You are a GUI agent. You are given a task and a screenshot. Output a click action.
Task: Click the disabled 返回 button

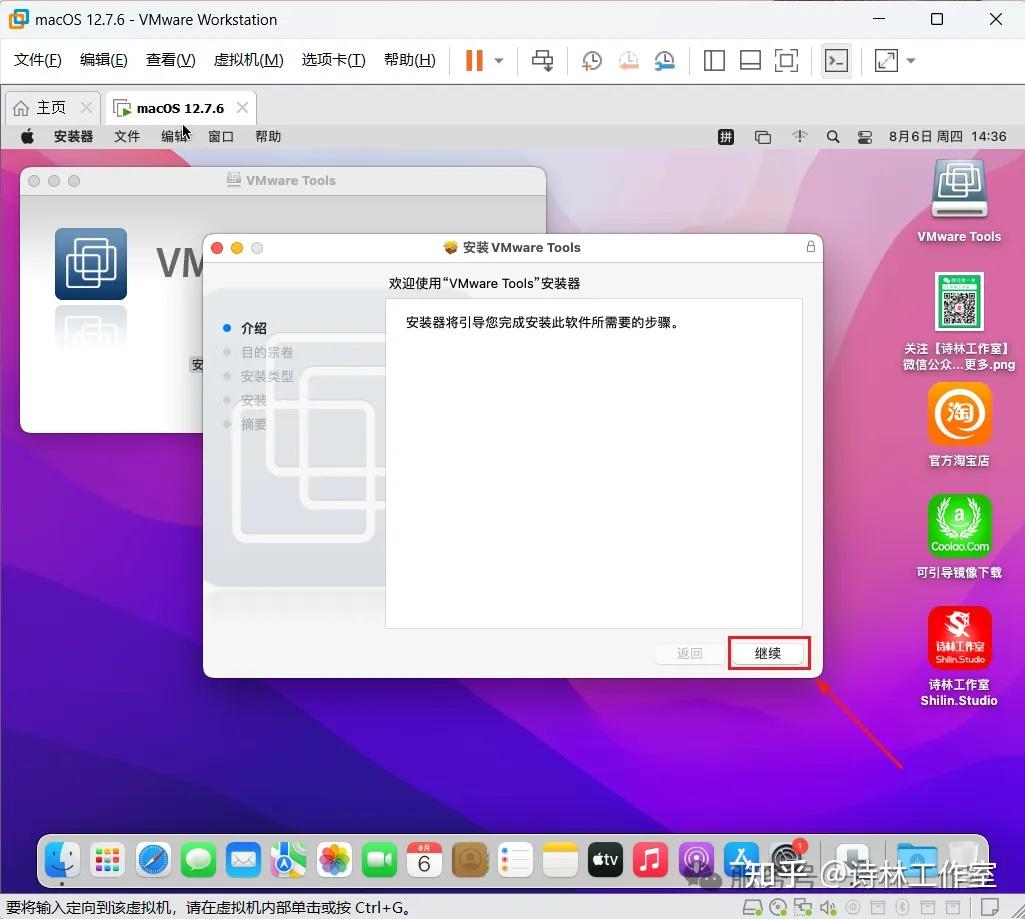click(690, 653)
